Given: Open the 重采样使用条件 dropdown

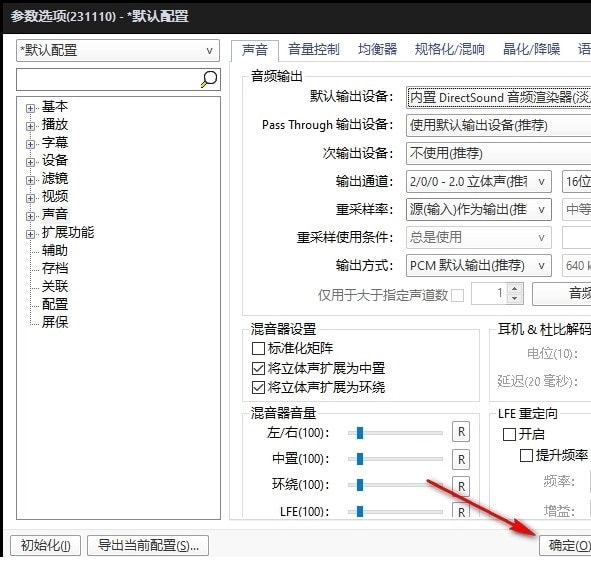Looking at the screenshot, I should [479, 237].
